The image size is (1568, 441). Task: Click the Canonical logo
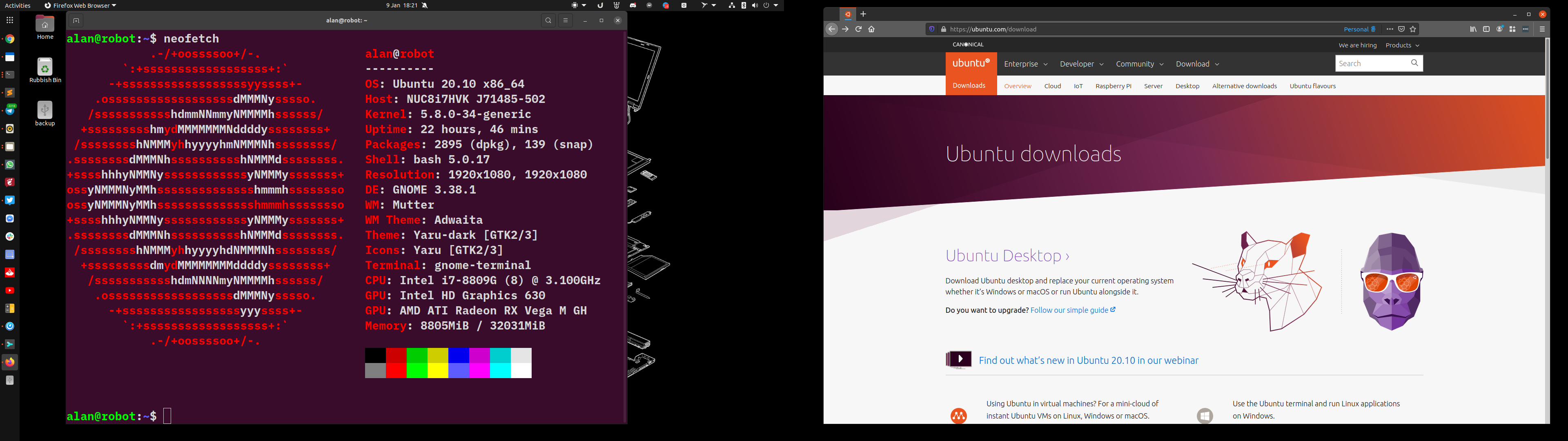pos(968,45)
